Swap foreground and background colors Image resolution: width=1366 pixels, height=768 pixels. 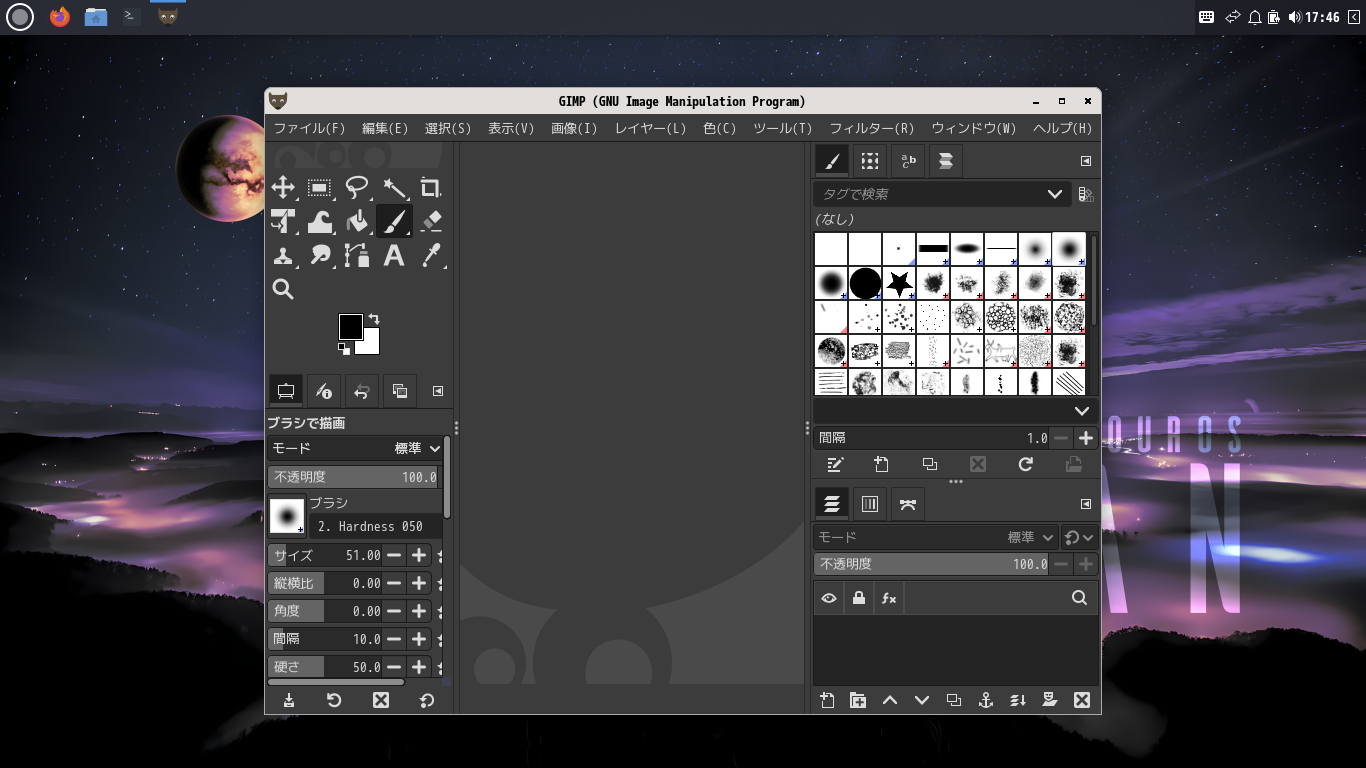(374, 319)
